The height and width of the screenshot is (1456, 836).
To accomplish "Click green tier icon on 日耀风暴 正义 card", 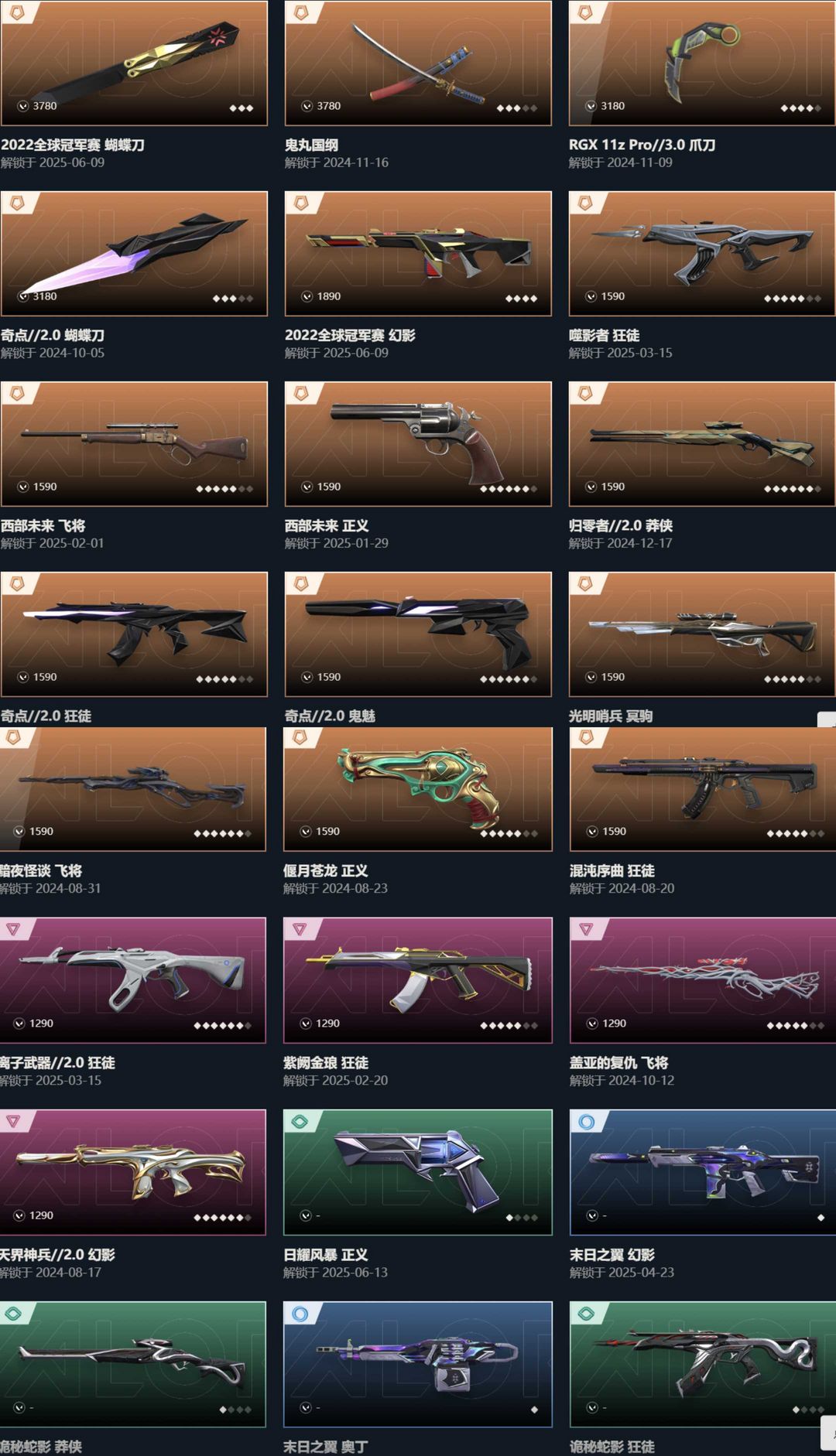I will pyautogui.click(x=300, y=1121).
